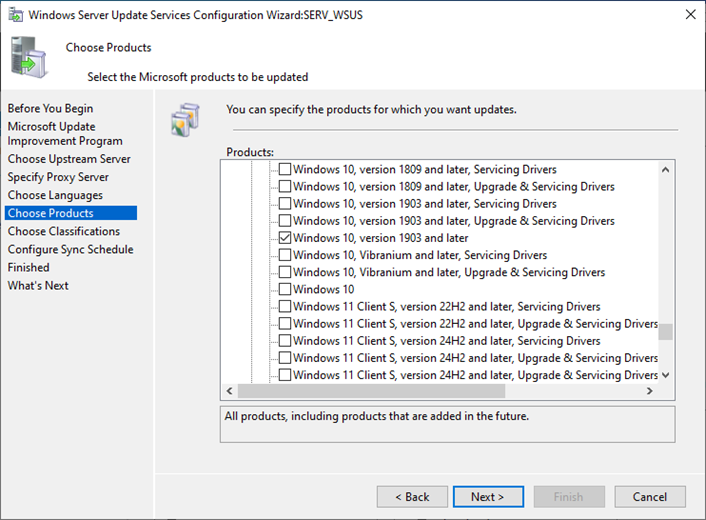This screenshot has width=706, height=520.
Task: Click the 'All products, including products' description text
Action: [x=376, y=416]
